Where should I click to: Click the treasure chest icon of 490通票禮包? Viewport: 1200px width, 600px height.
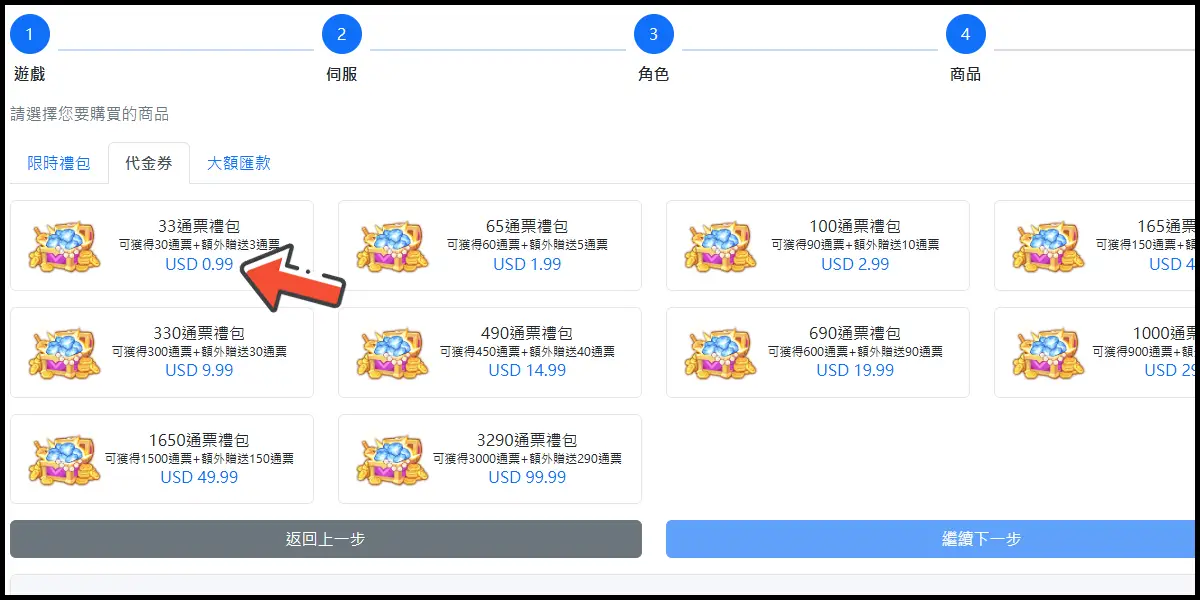[x=390, y=353]
